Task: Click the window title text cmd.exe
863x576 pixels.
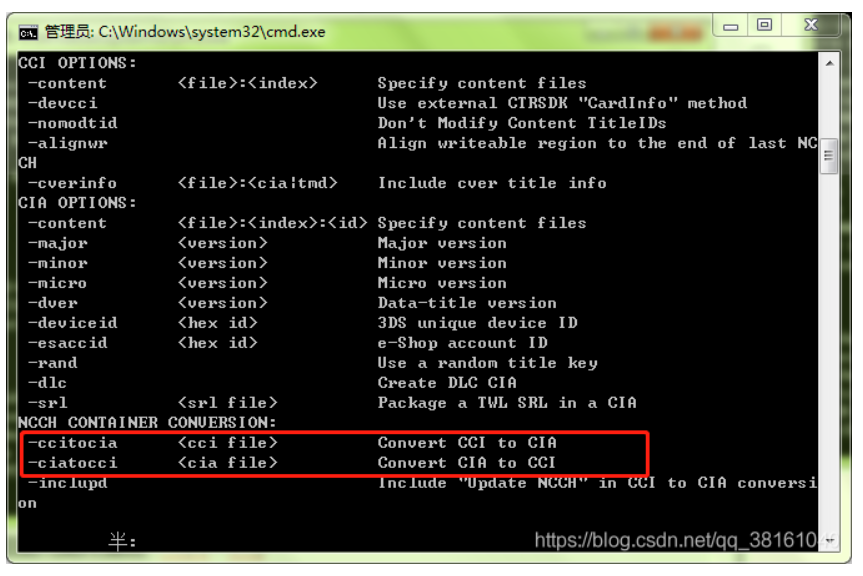Action: (185, 32)
